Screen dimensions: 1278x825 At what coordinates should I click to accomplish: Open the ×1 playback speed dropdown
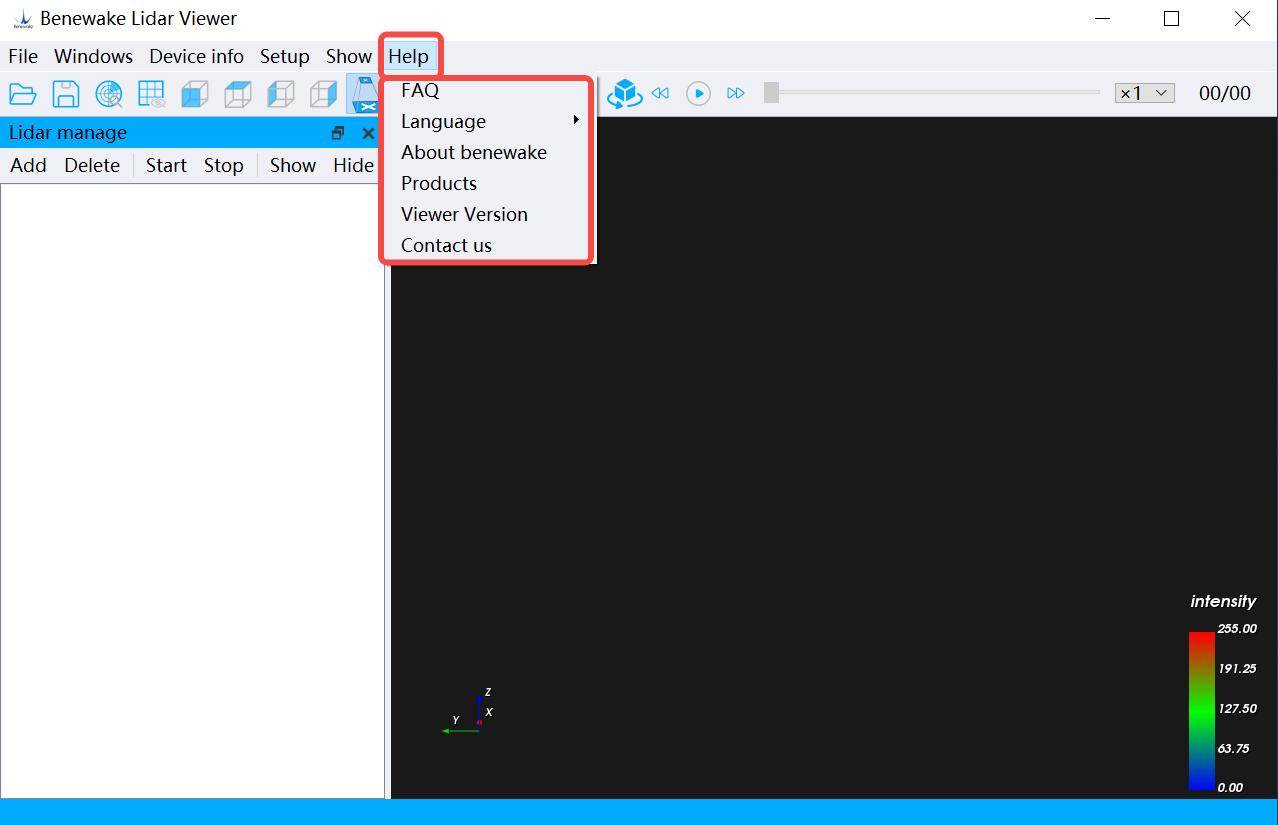(x=1144, y=93)
